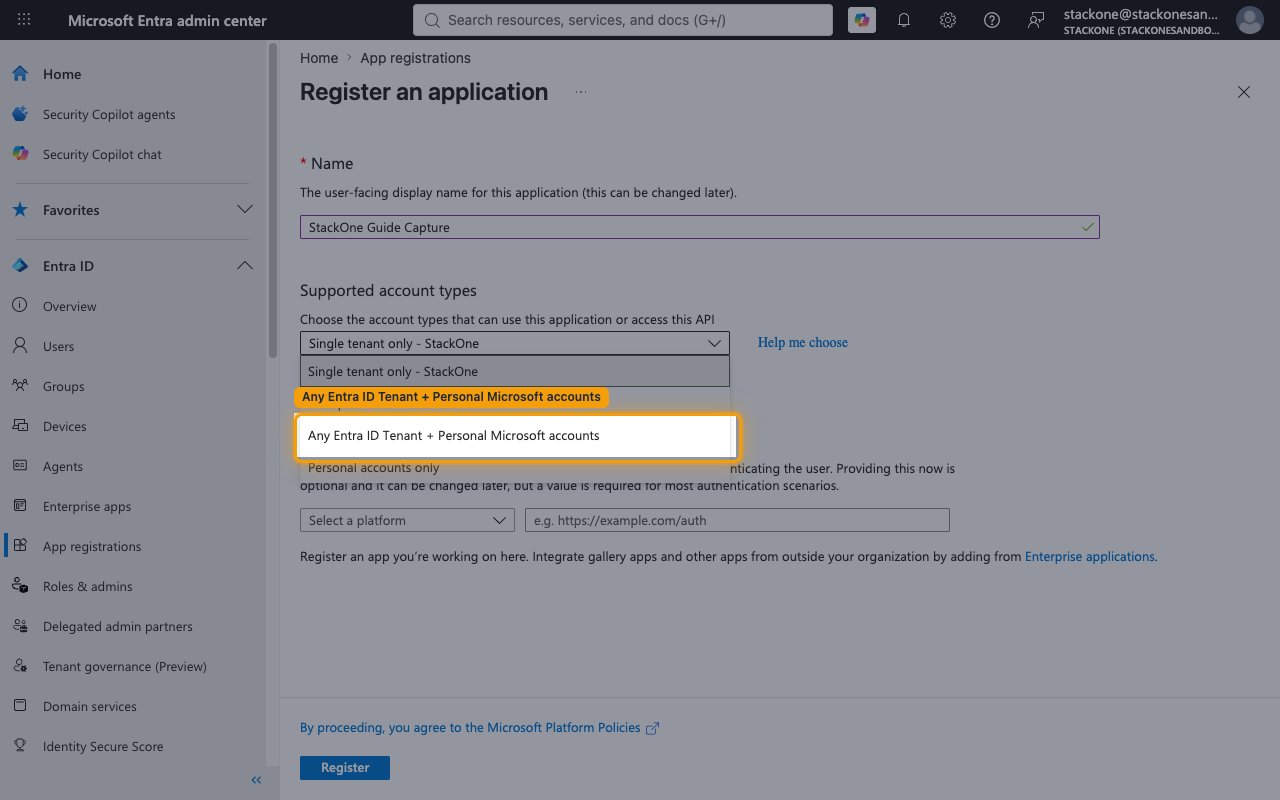Click the Groups people icon
The image size is (1280, 800).
pos(20,386)
